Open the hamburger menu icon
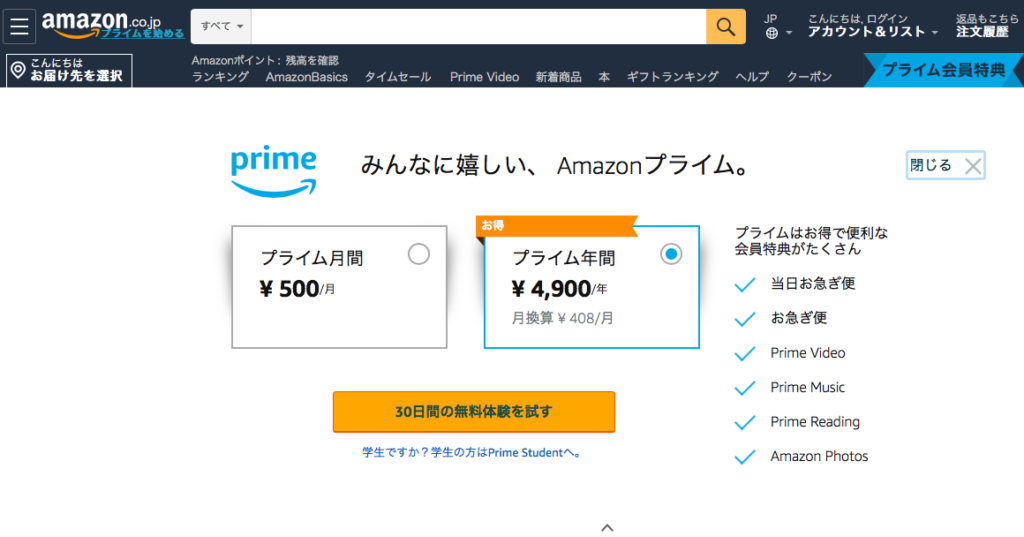Screen dimensions: 1024x537 (19, 27)
